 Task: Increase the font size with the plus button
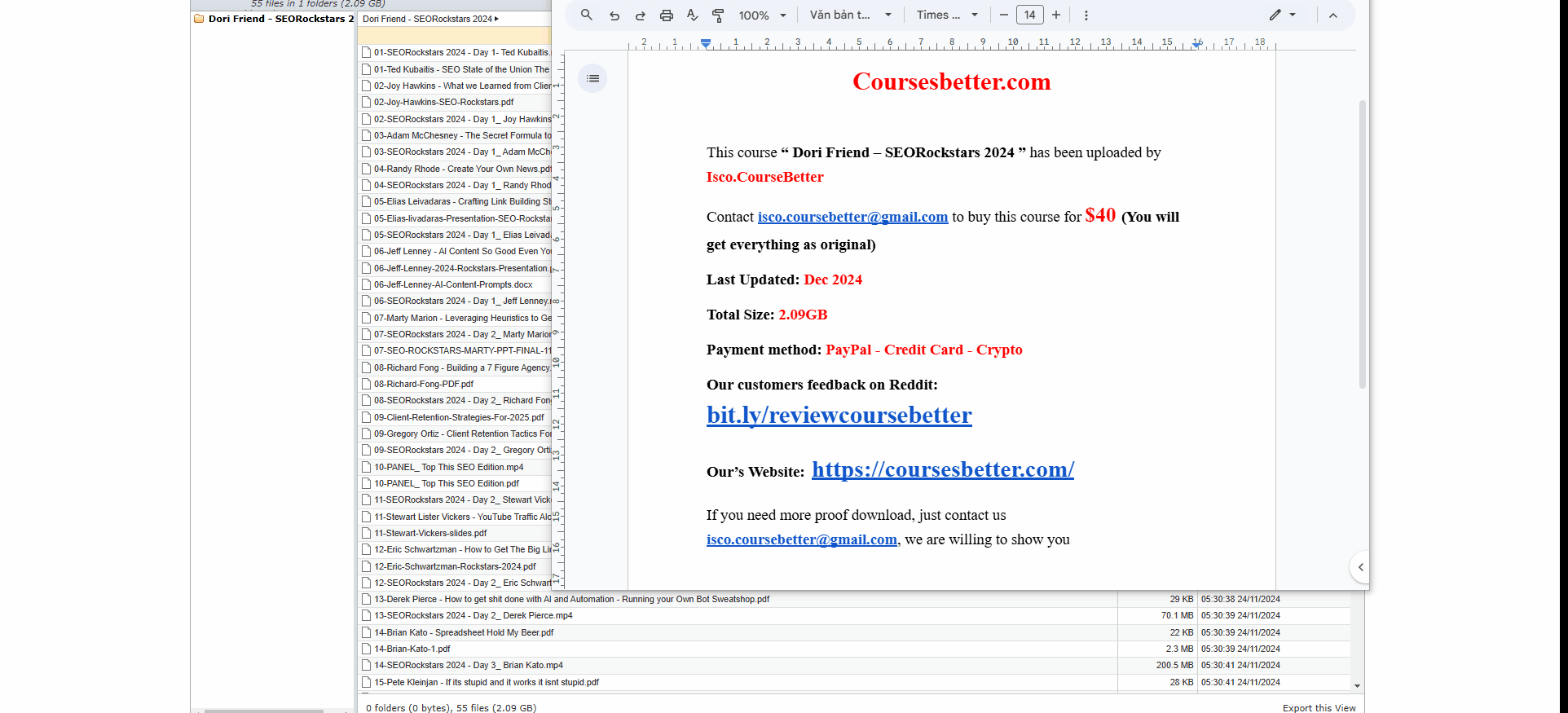(x=1056, y=15)
